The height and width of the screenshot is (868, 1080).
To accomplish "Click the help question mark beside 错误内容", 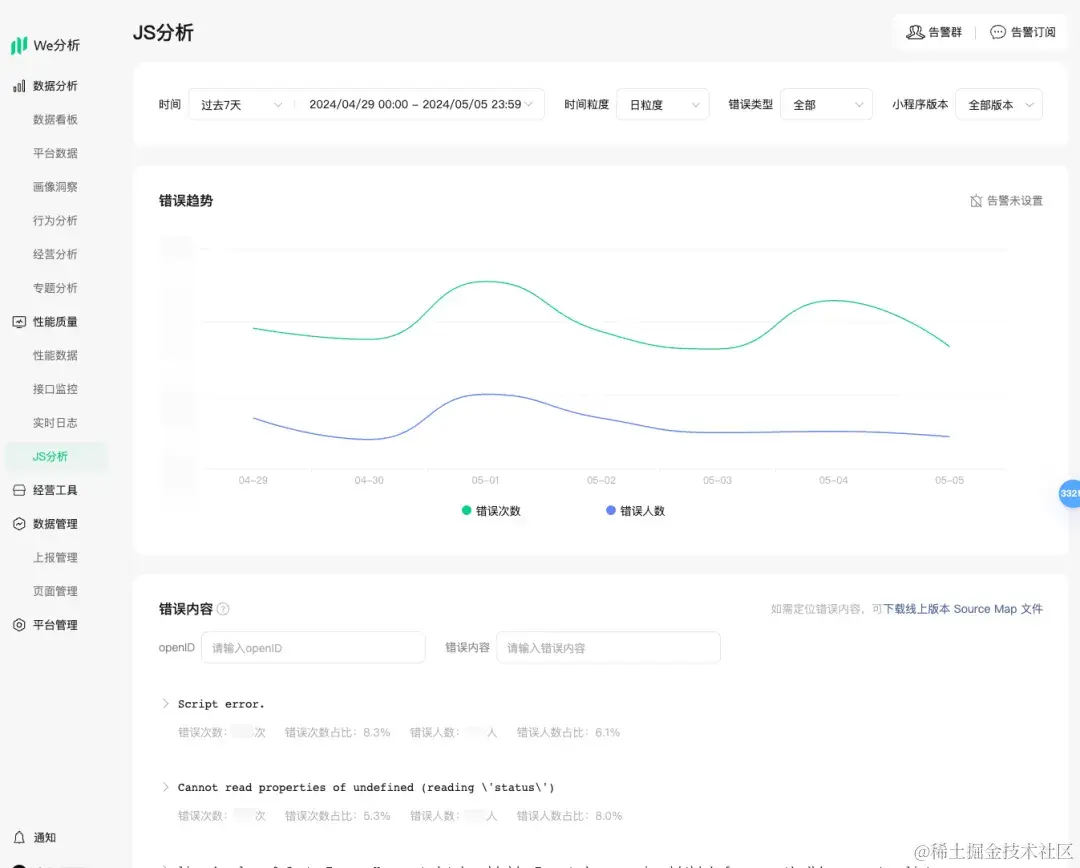I will tap(223, 609).
